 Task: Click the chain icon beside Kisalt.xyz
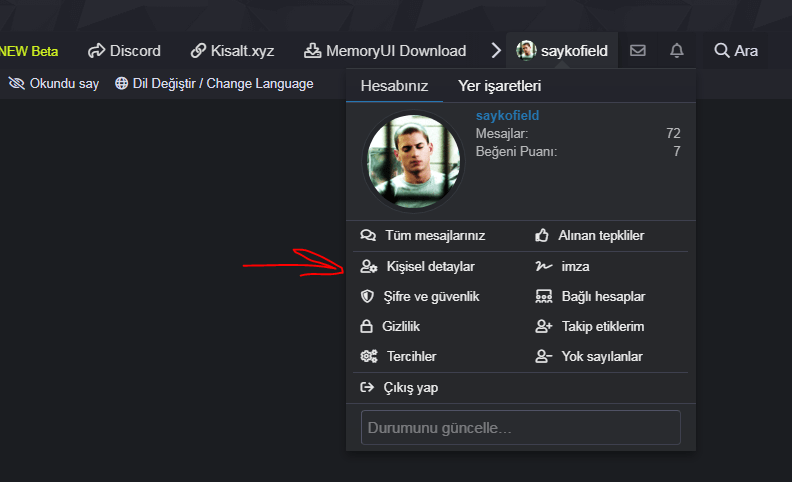pyautogui.click(x=198, y=51)
